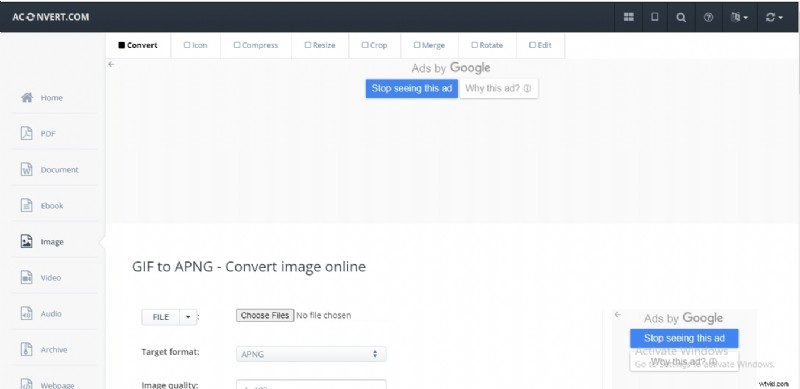The height and width of the screenshot is (389, 800).
Task: Open the grid view icon in header
Action: tap(629, 17)
